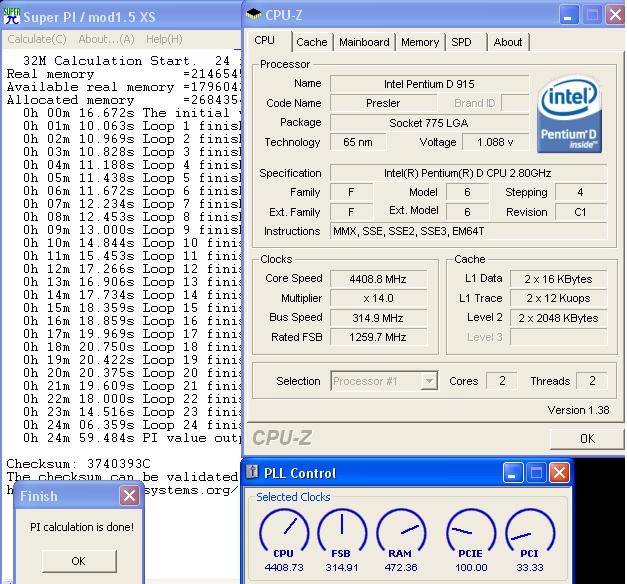Click the Super PI app icon in title bar
The height and width of the screenshot is (584, 627).
12,16
